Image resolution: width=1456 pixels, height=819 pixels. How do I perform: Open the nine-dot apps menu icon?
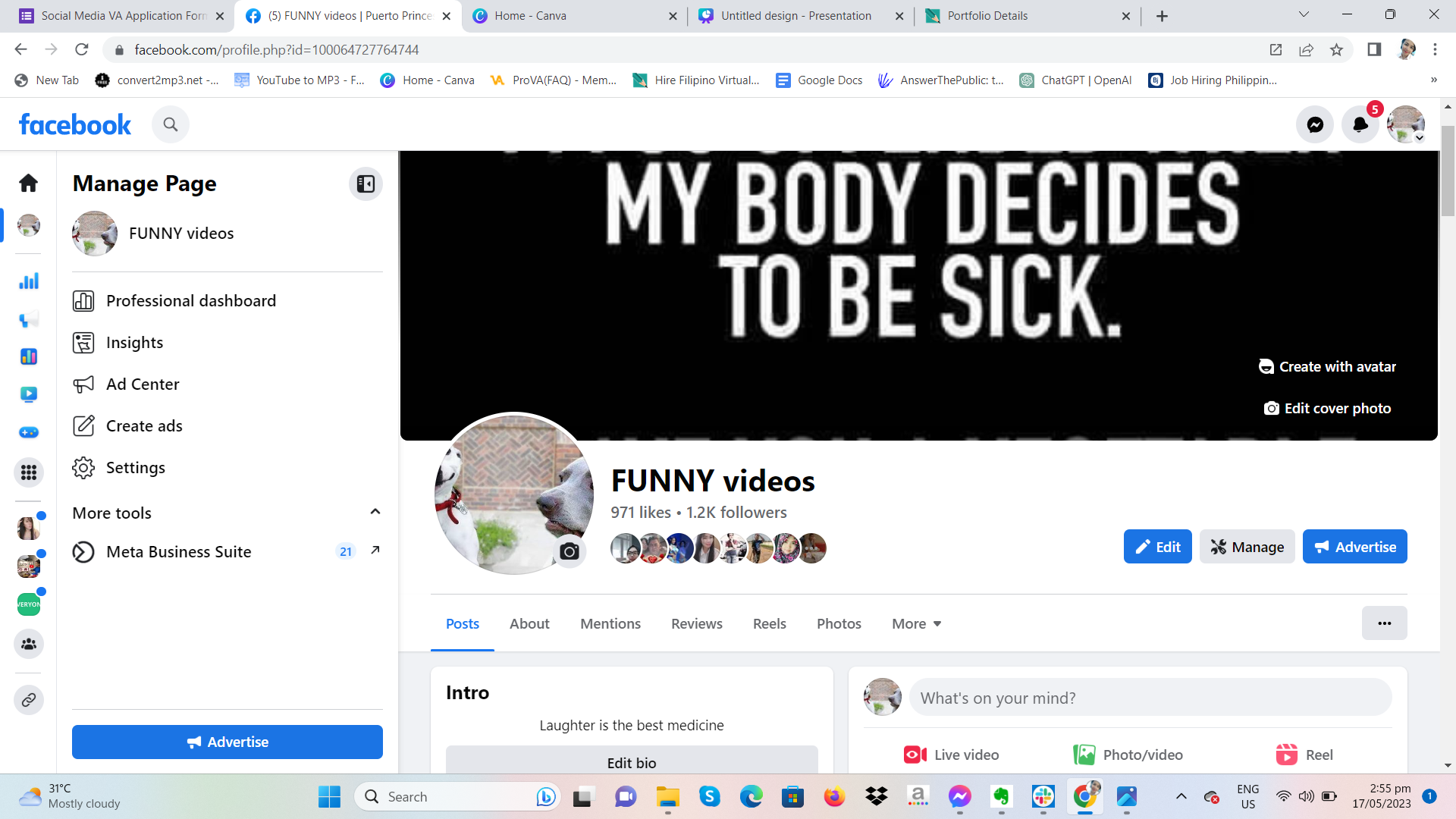tap(29, 472)
